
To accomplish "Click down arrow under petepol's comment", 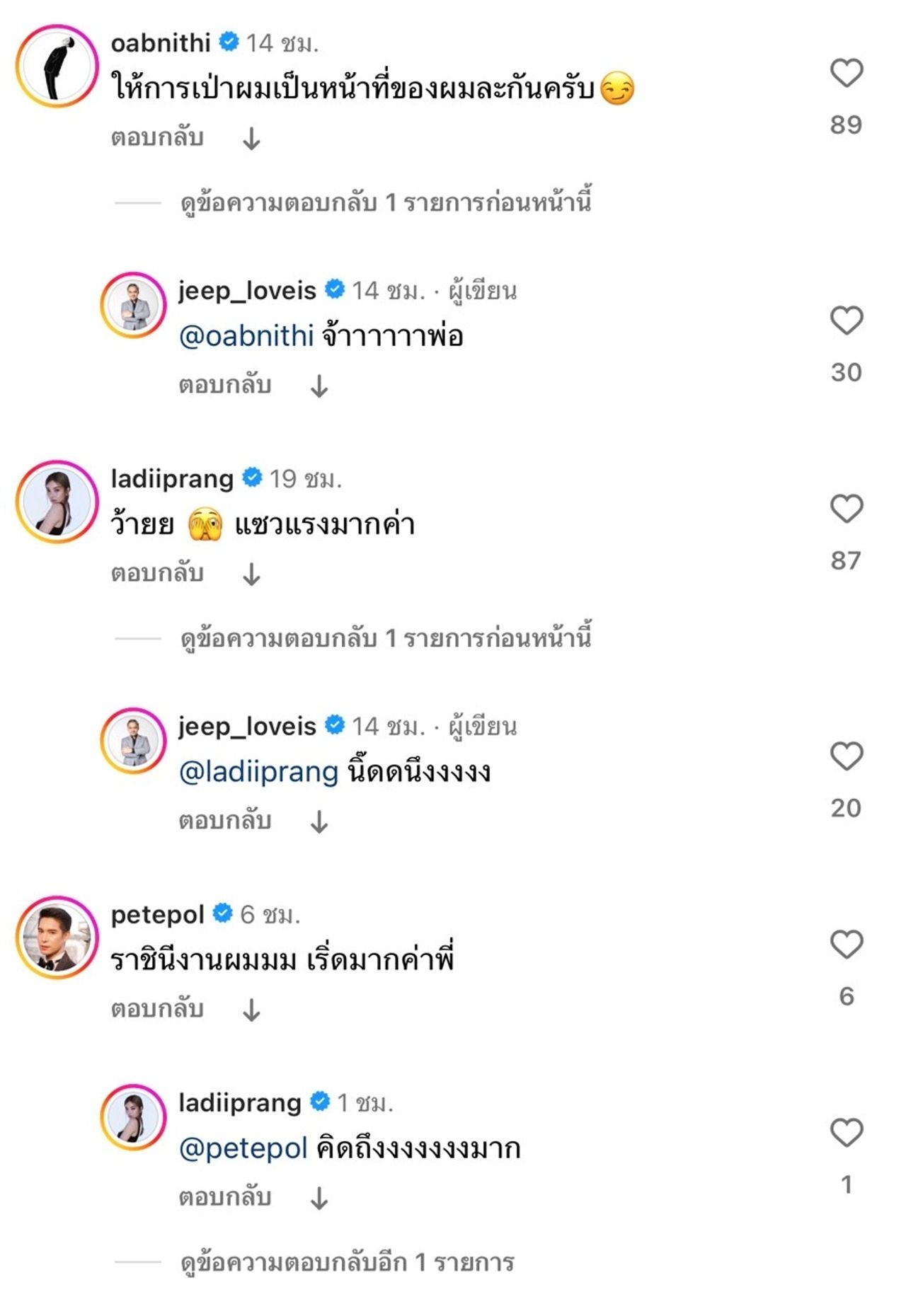I will click(x=252, y=1010).
